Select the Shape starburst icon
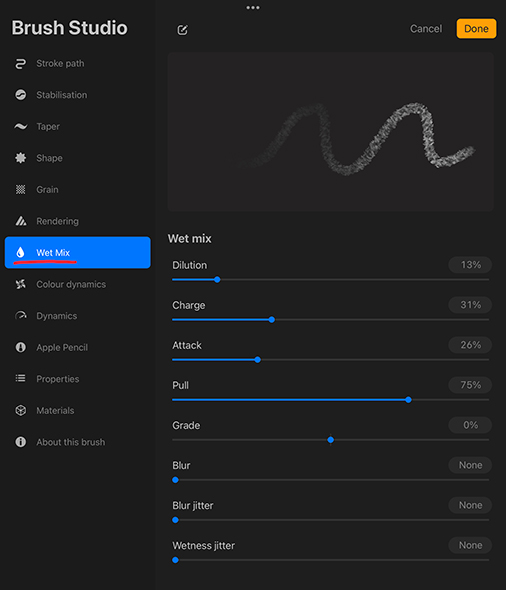Viewport: 506px width, 590px height. (21, 158)
